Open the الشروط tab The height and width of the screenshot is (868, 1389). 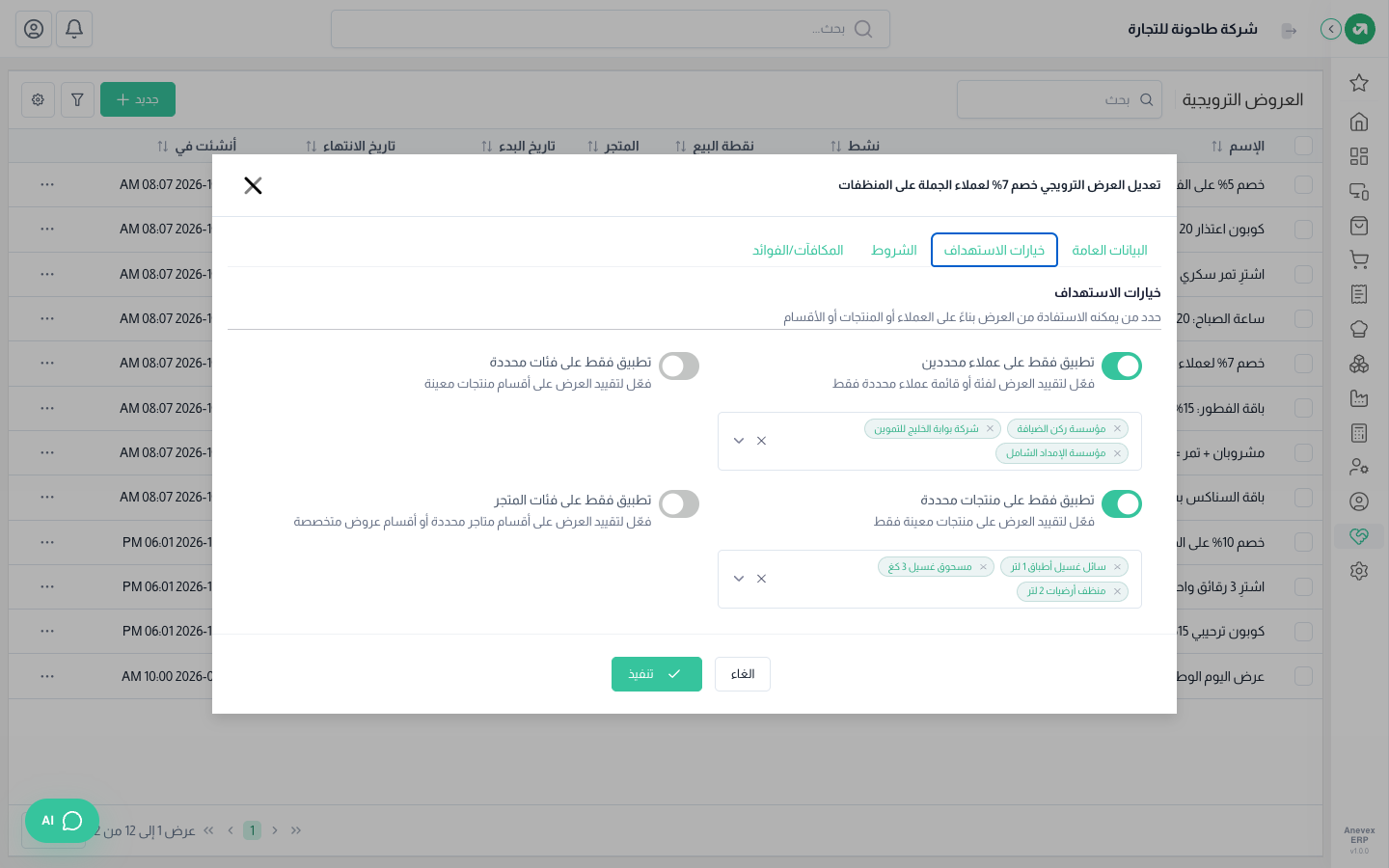coord(894,250)
